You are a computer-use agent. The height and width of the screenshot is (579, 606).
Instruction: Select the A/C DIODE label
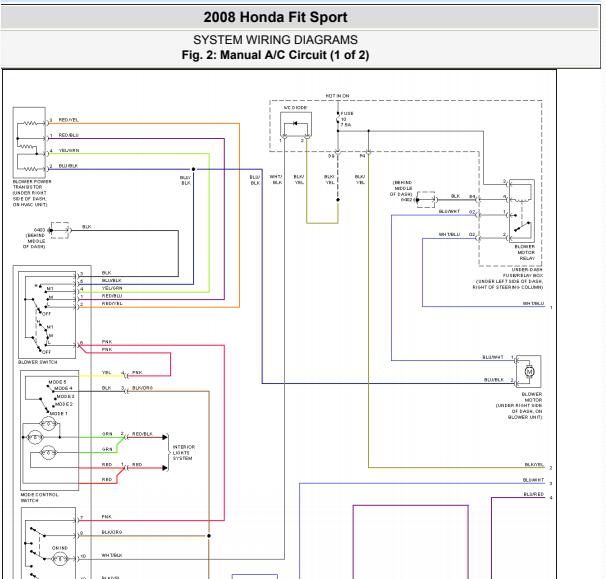point(295,107)
